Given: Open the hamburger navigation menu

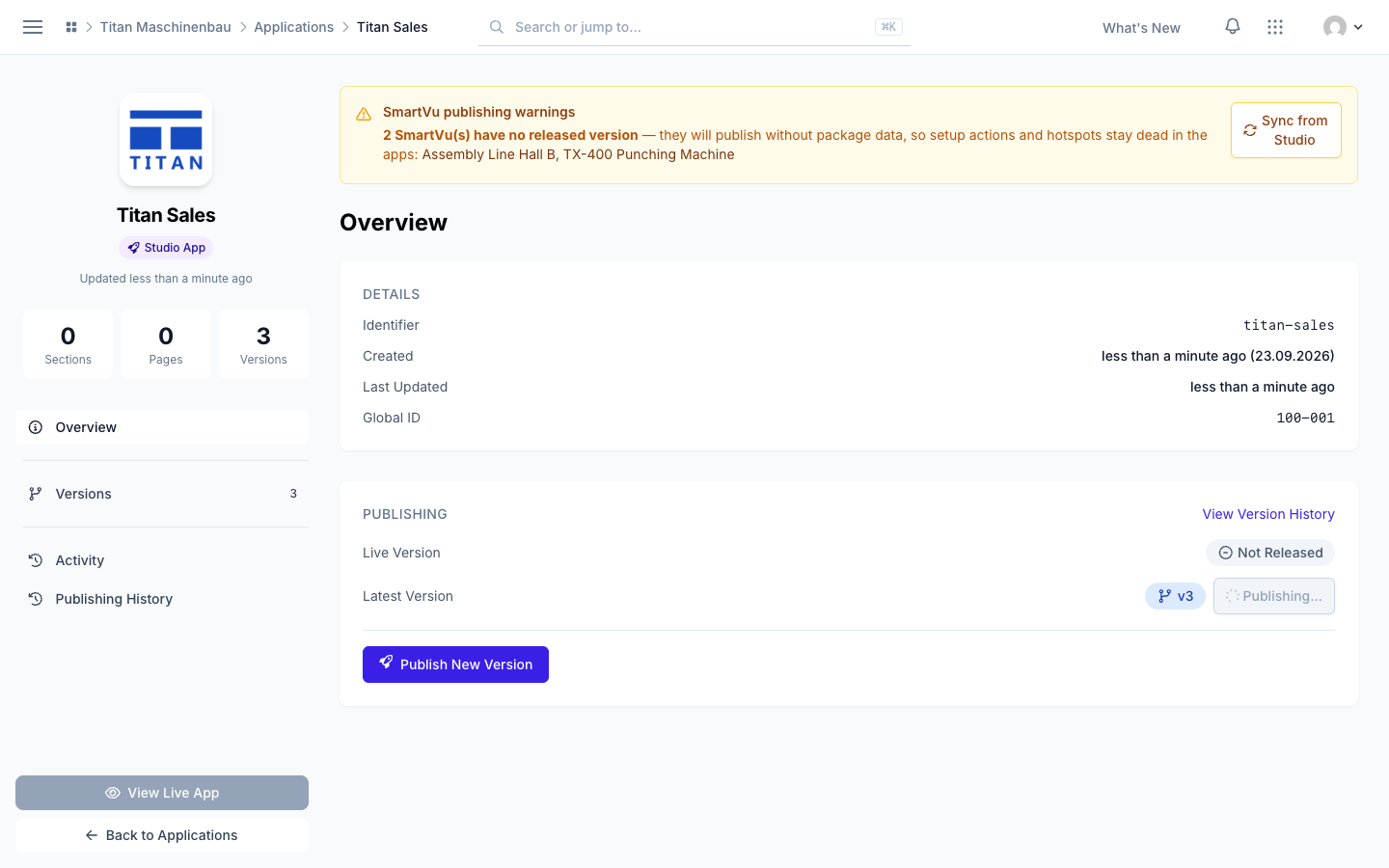Looking at the screenshot, I should (33, 27).
